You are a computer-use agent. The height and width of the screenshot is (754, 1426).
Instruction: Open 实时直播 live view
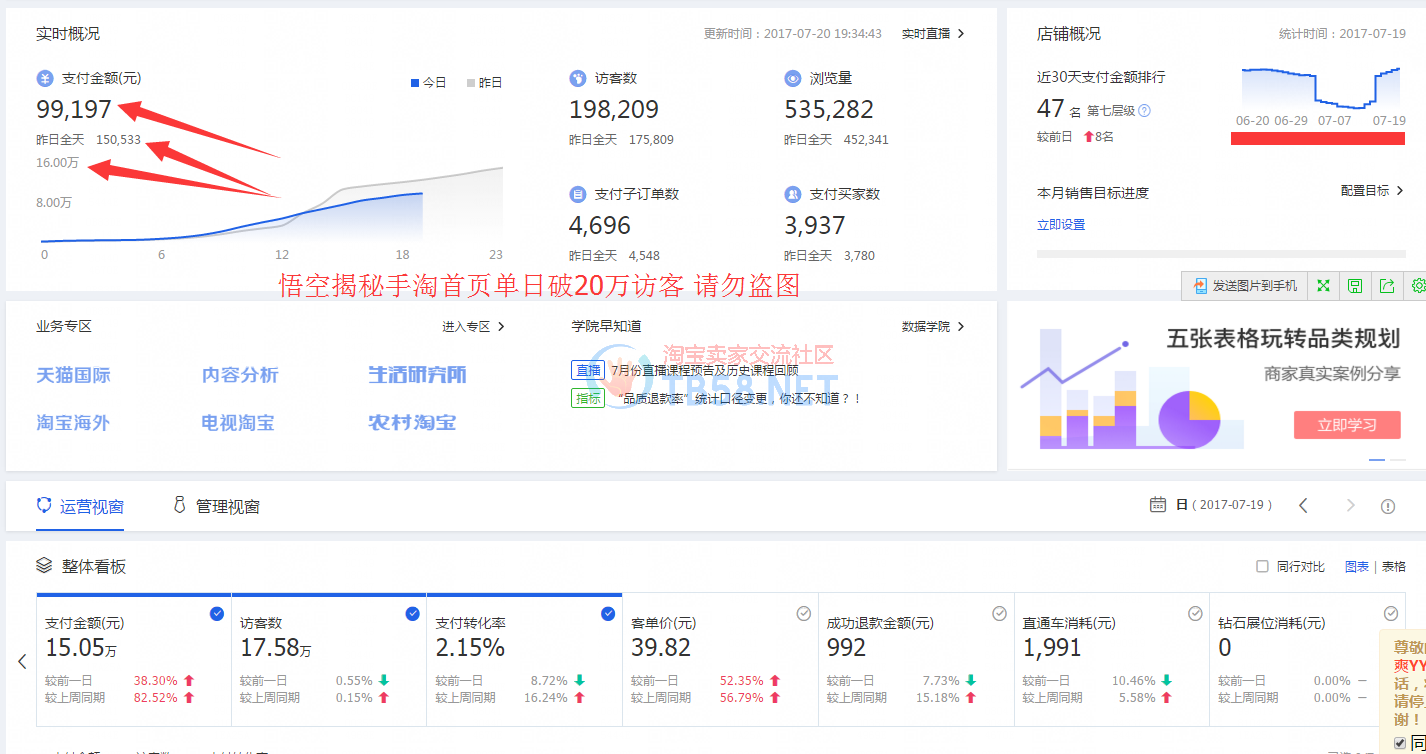pos(932,34)
